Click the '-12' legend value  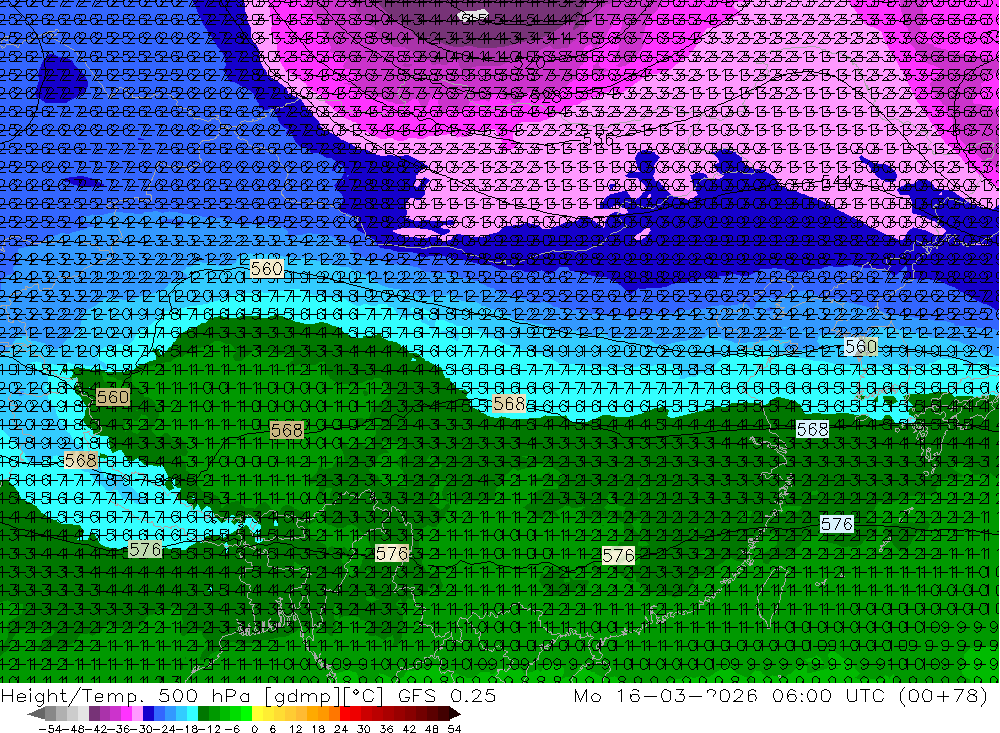tap(209, 729)
